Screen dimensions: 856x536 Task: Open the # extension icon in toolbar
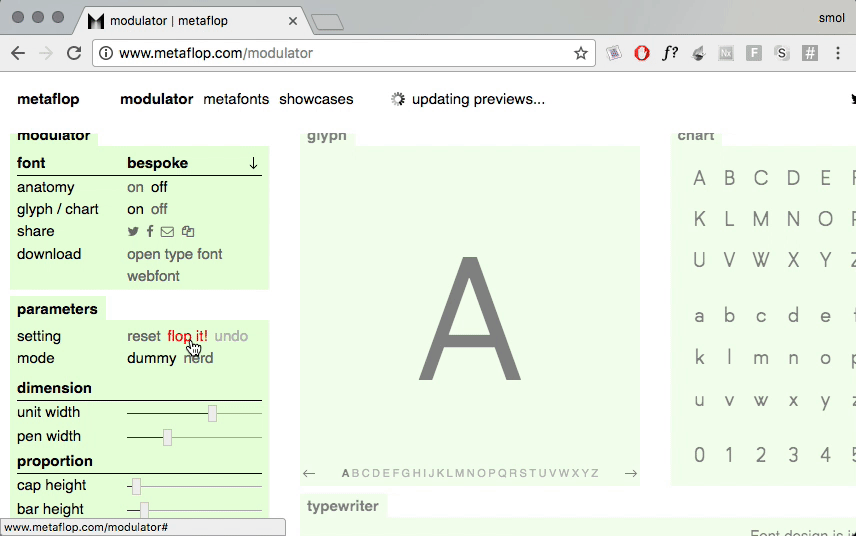click(810, 53)
